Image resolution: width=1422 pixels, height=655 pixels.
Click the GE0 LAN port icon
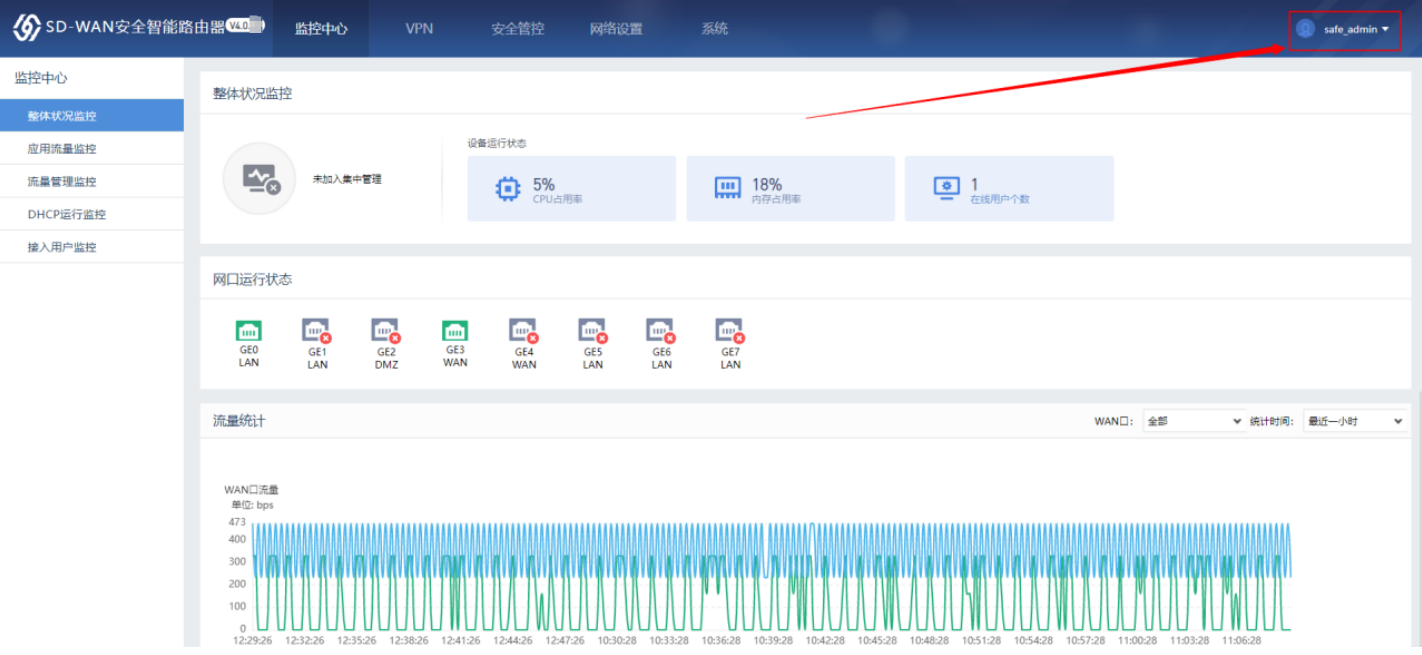pyautogui.click(x=249, y=330)
